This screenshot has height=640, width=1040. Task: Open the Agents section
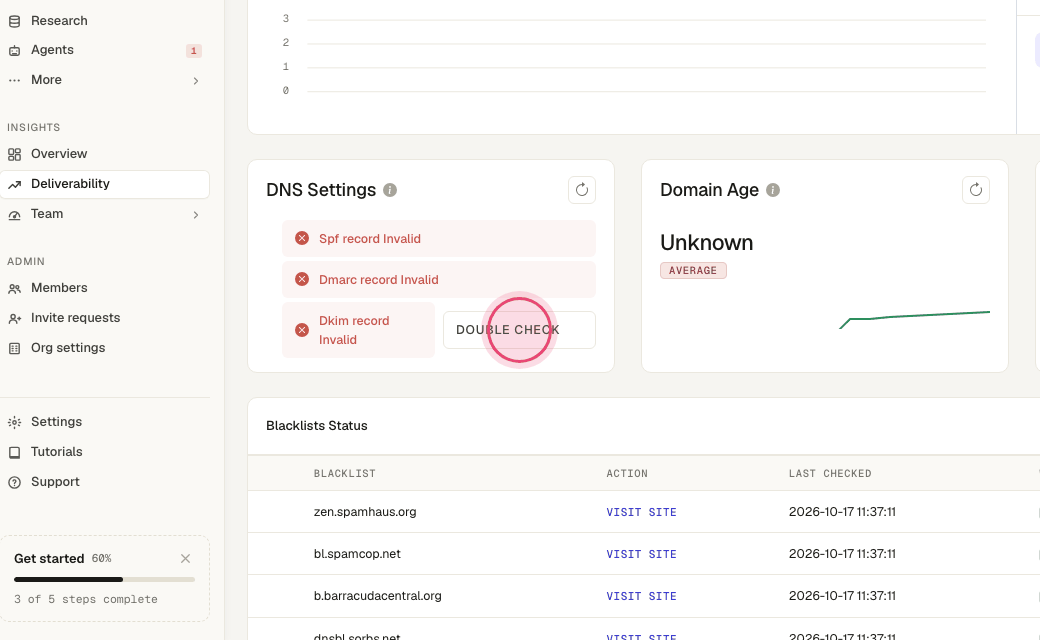coord(52,50)
